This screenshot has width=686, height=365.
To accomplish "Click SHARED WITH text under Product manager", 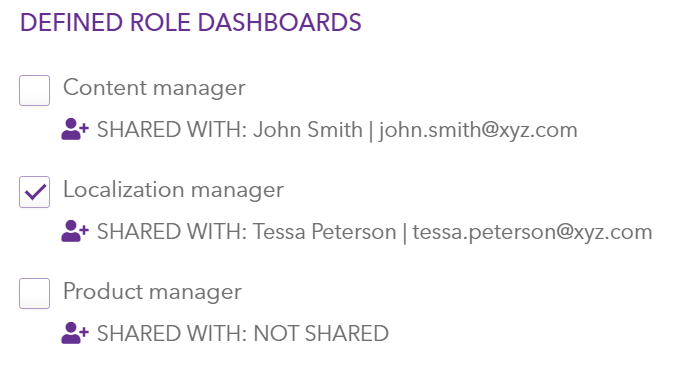I will tap(172, 333).
